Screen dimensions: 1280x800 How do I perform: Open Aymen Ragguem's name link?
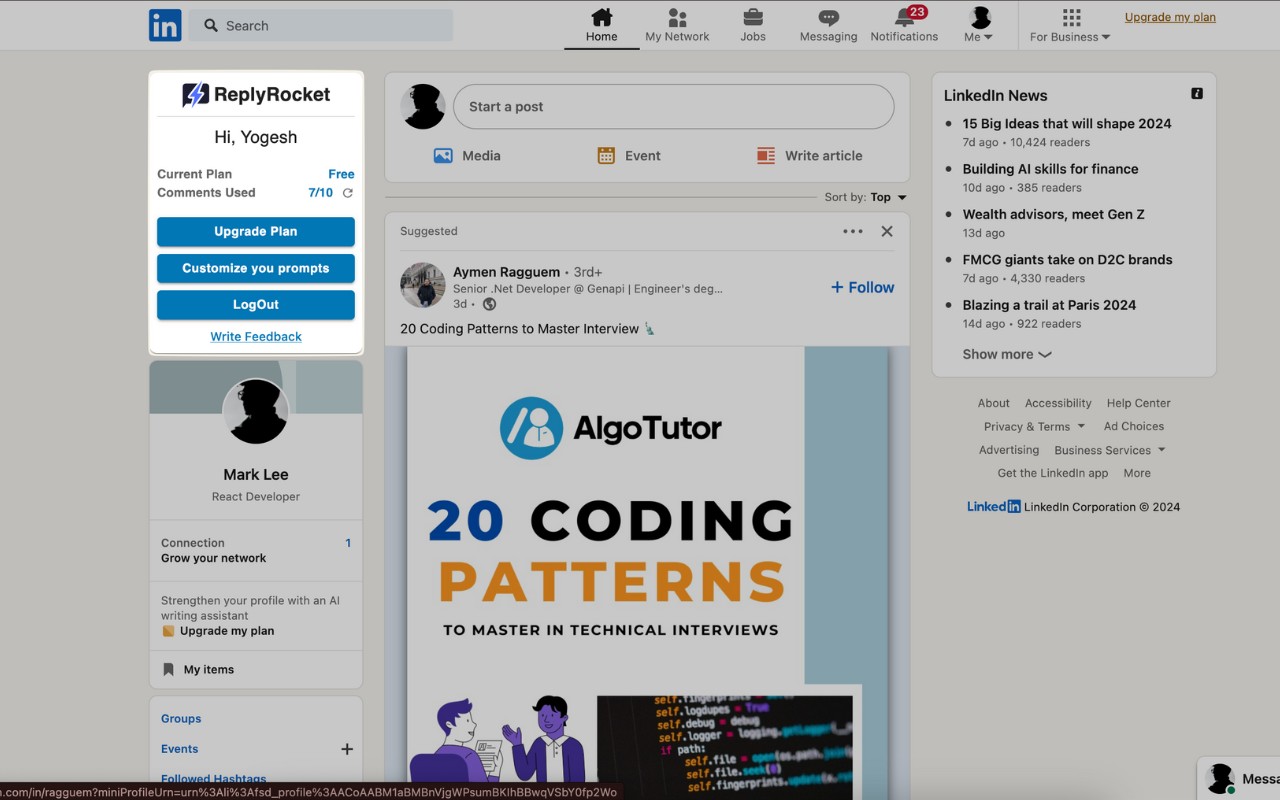pyautogui.click(x=506, y=272)
